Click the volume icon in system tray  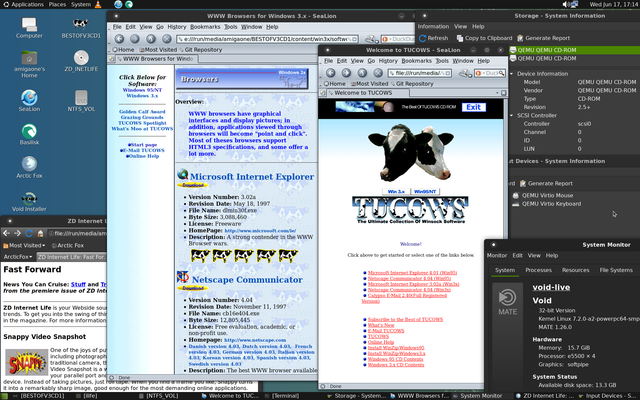click(x=566, y=4)
